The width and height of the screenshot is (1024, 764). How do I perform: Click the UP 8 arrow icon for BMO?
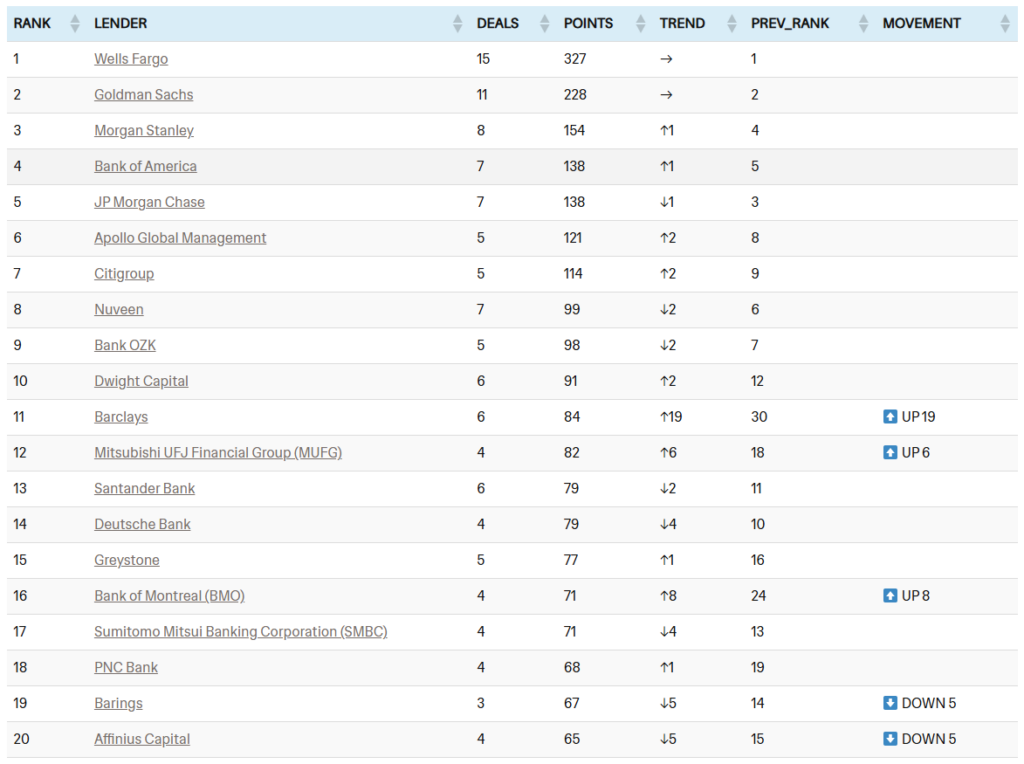pos(890,596)
